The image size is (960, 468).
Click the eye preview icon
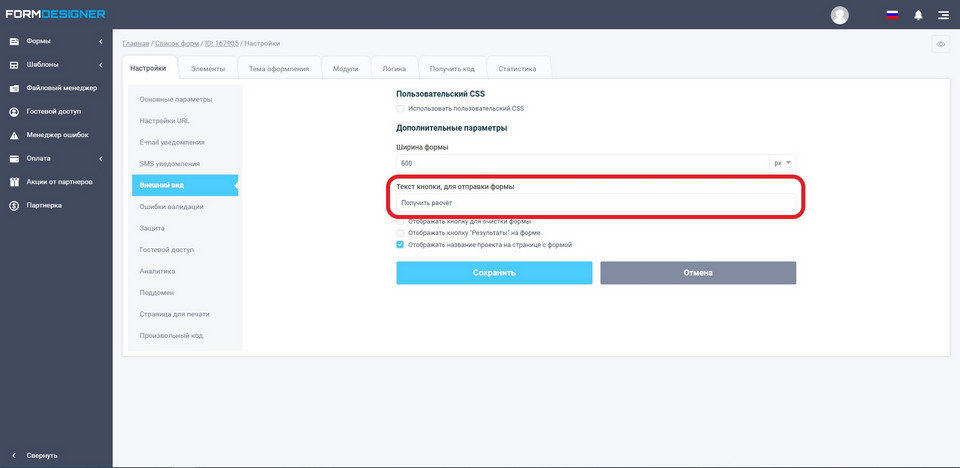click(x=940, y=45)
